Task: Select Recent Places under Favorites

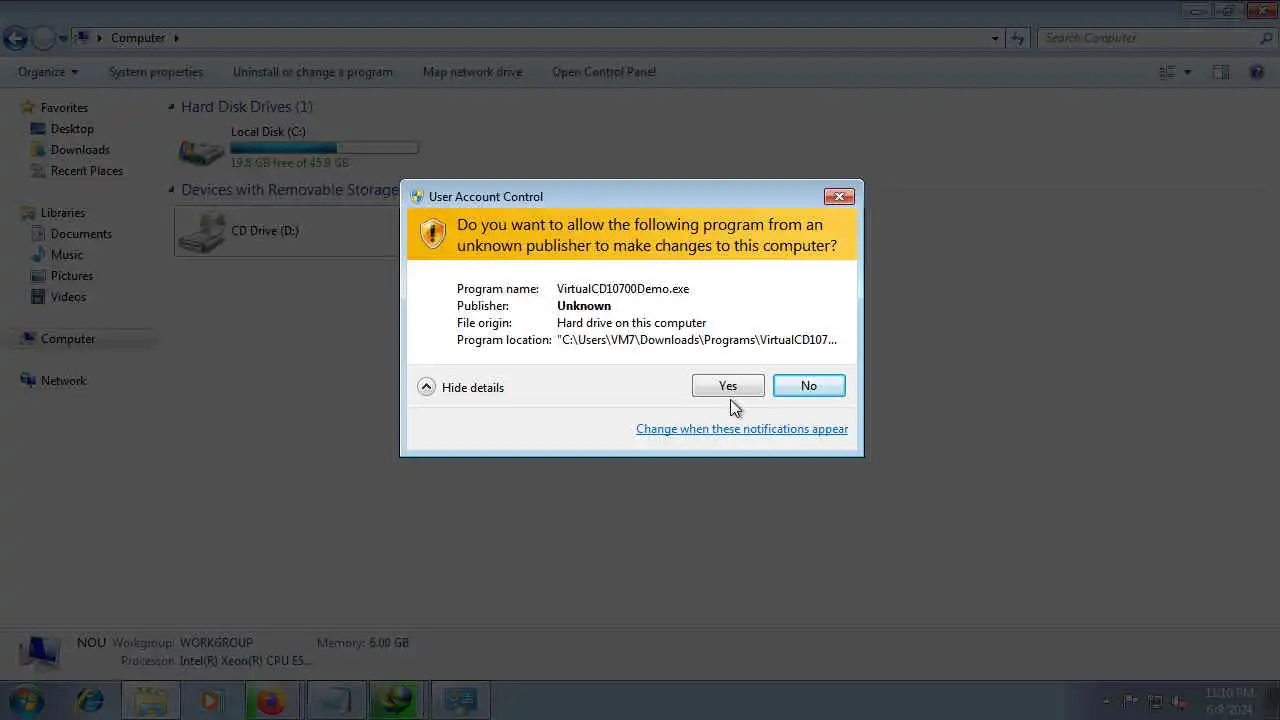Action: pyautogui.click(x=87, y=171)
